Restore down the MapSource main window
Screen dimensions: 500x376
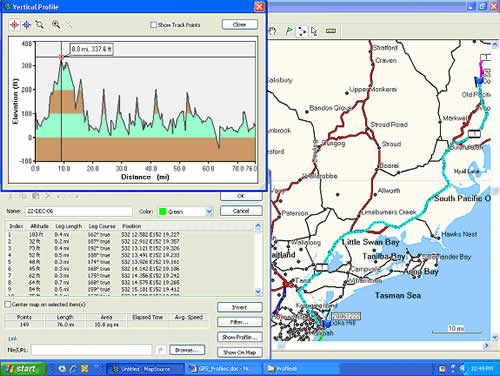(482, 6)
